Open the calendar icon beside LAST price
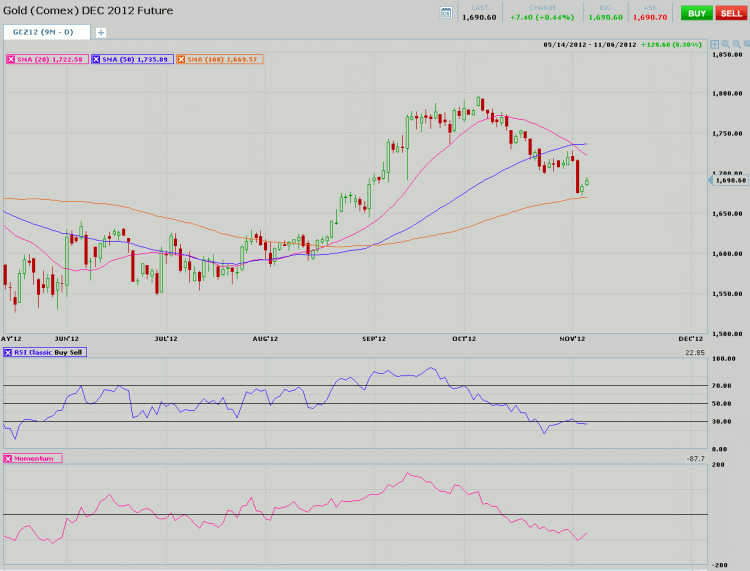Screen dimensions: 750x571 (446, 12)
